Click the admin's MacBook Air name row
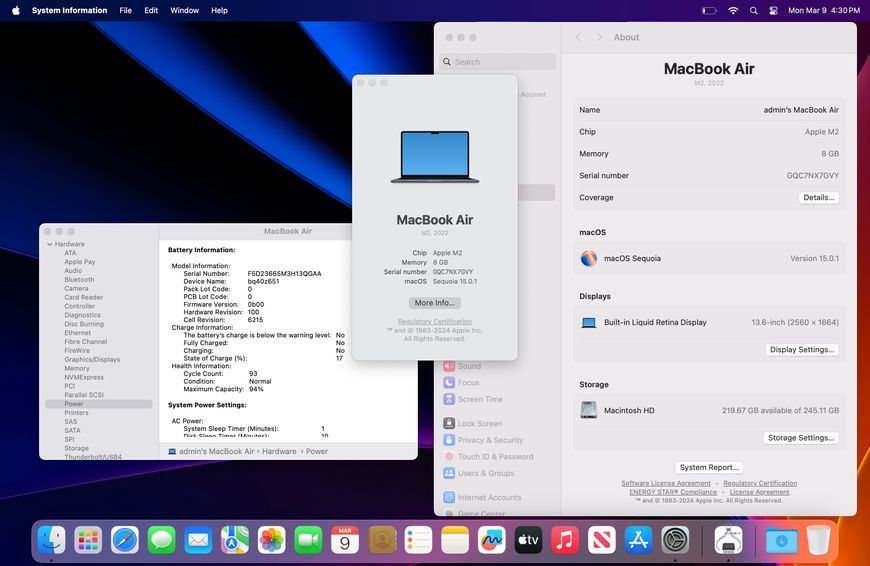870x566 pixels. [x=709, y=110]
